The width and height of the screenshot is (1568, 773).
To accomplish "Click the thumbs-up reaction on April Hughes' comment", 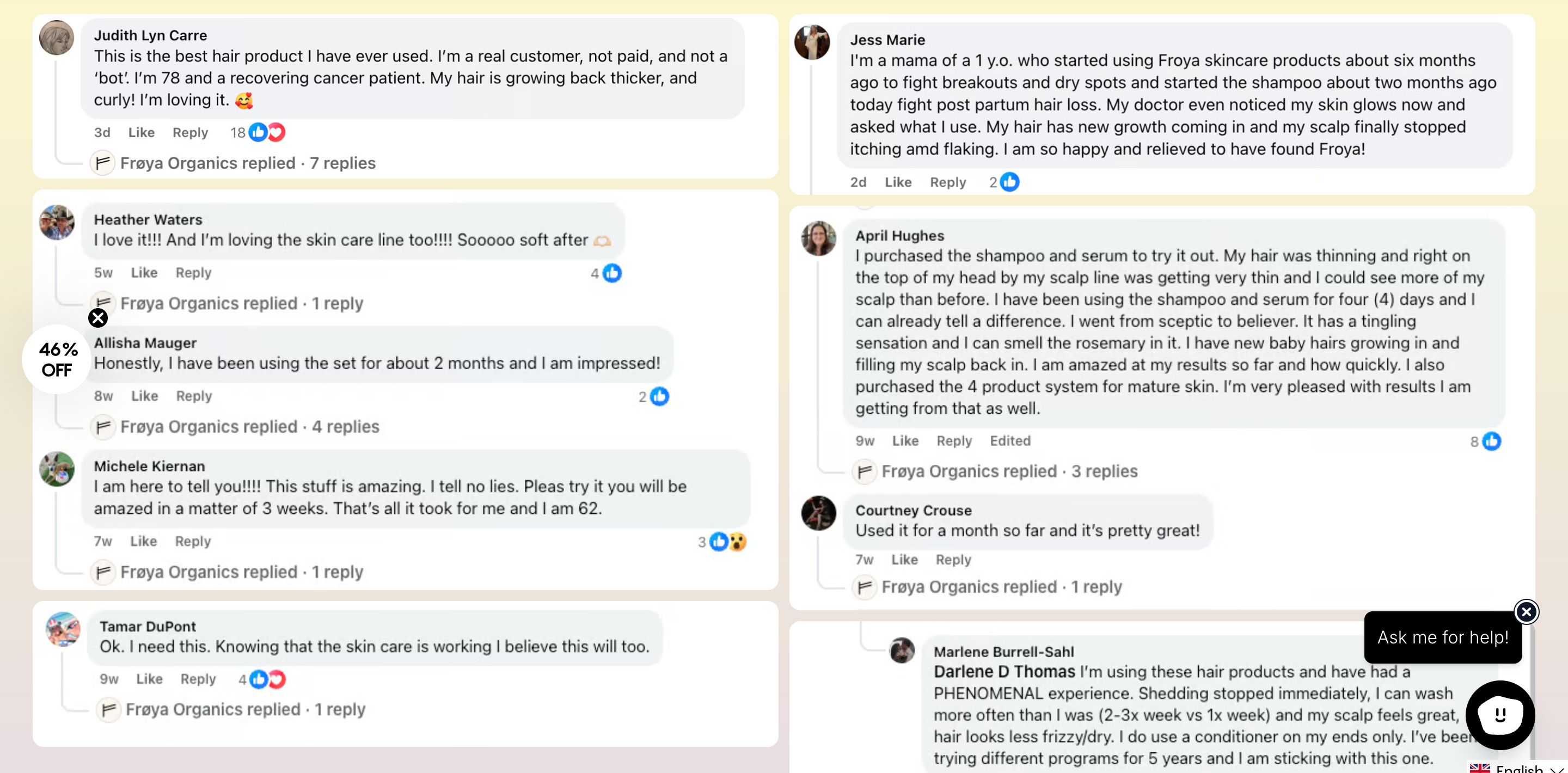I will coord(1491,441).
